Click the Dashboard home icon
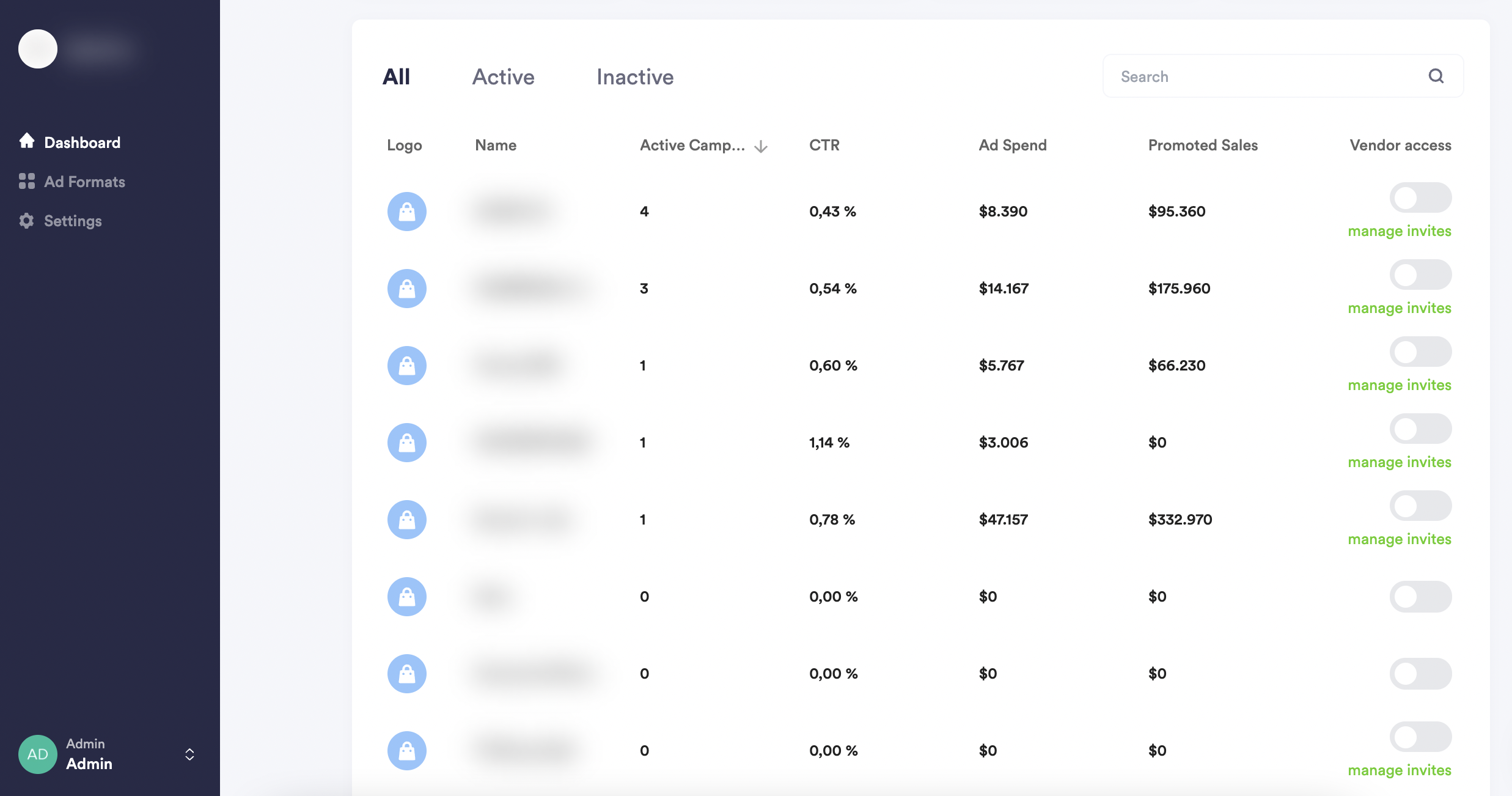The image size is (1512, 796). tap(27, 141)
